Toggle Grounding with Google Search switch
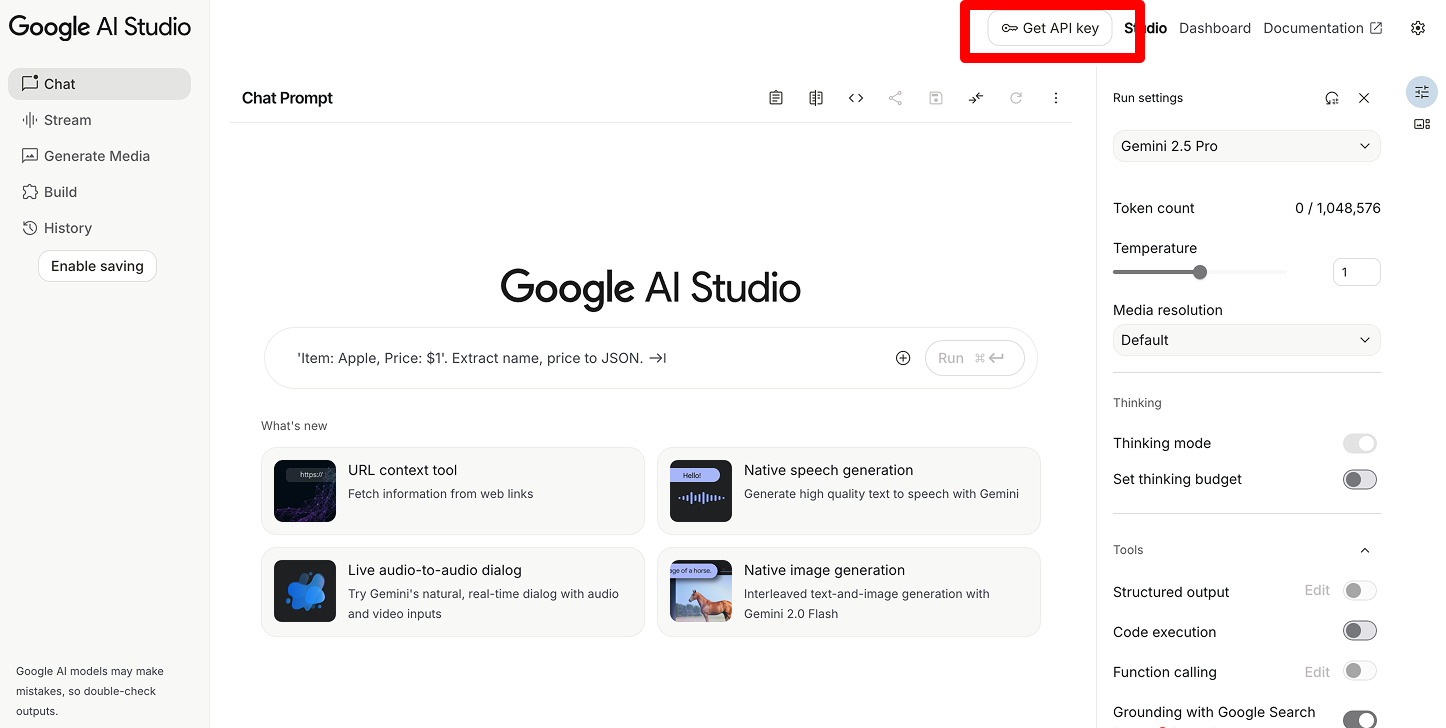The height and width of the screenshot is (728, 1446). point(1360,719)
